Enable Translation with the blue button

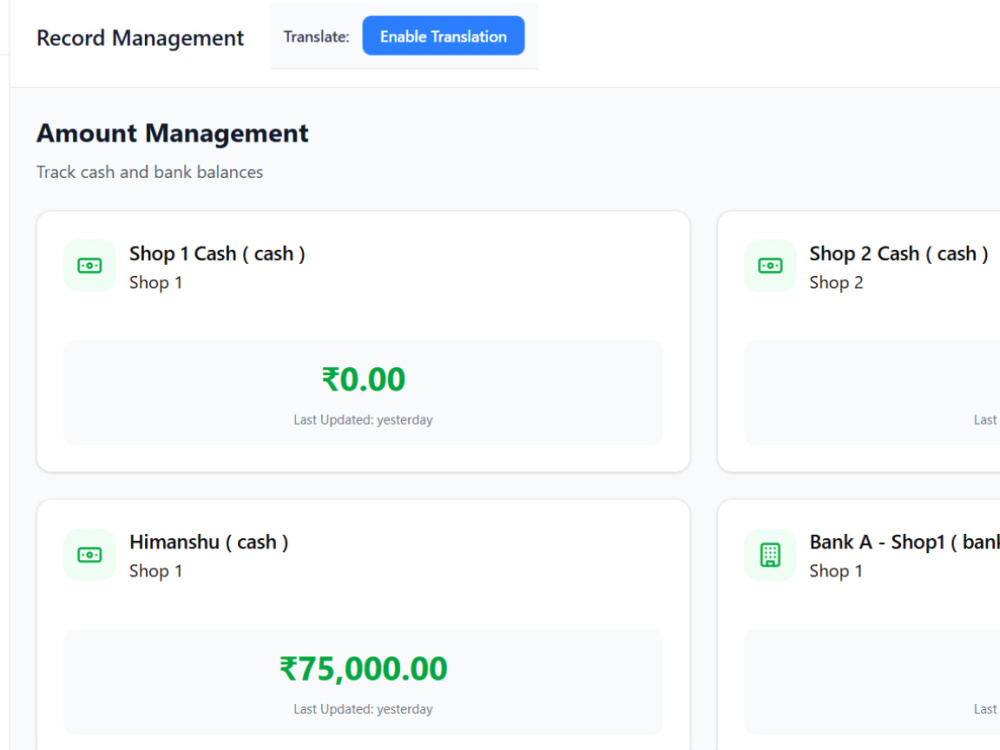(x=443, y=36)
